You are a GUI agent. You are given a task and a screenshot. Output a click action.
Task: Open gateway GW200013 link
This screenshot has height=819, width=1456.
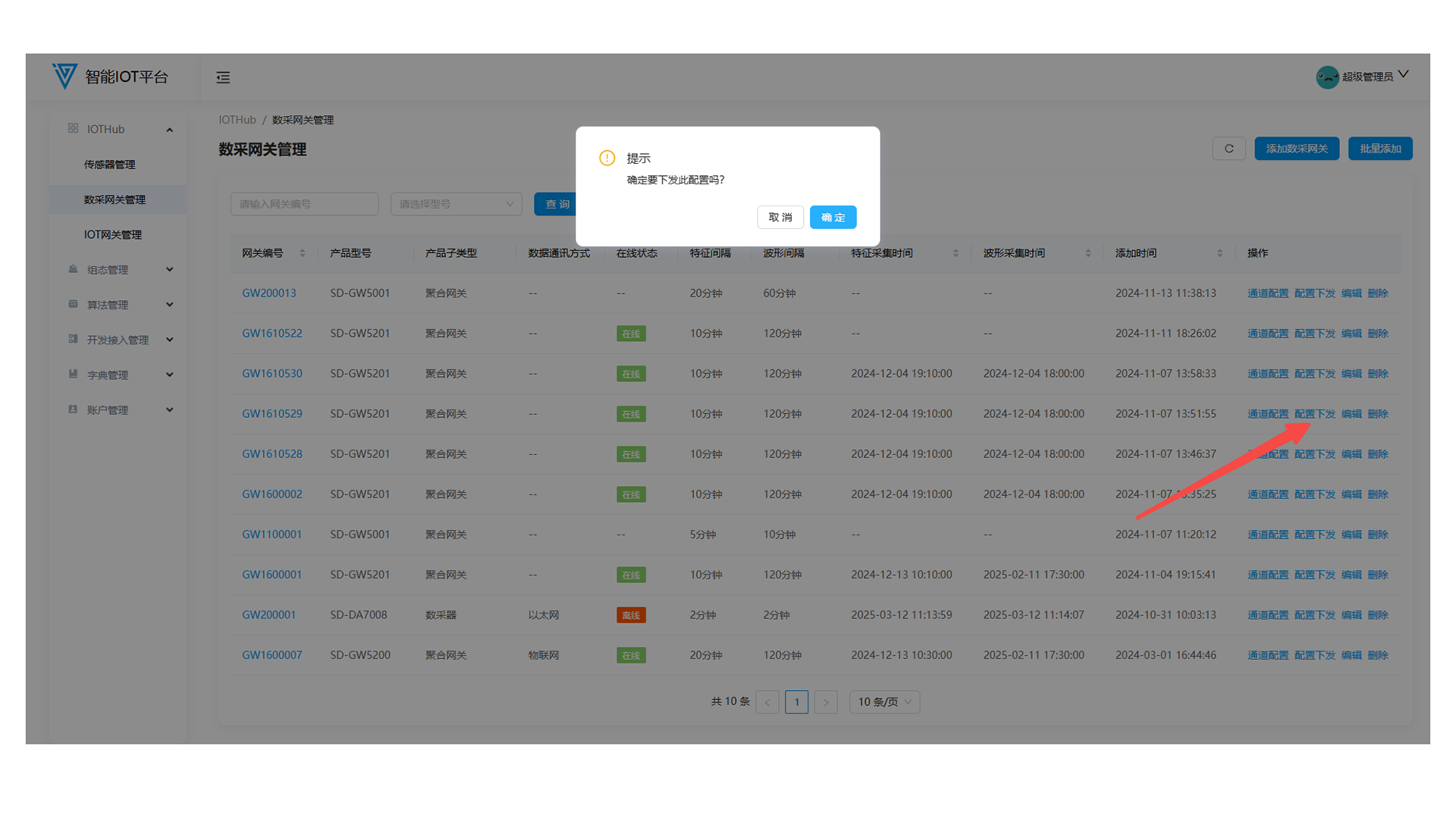point(269,293)
